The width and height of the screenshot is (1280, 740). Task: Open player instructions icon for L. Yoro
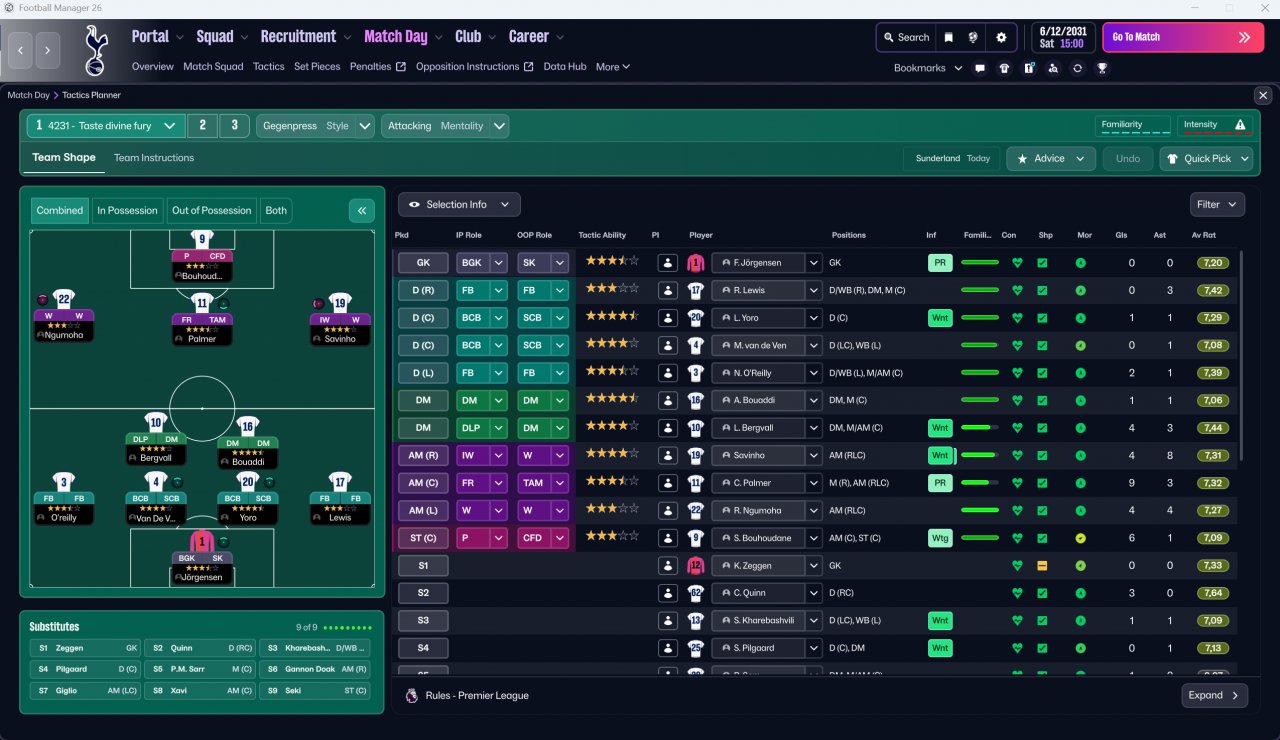coord(667,318)
